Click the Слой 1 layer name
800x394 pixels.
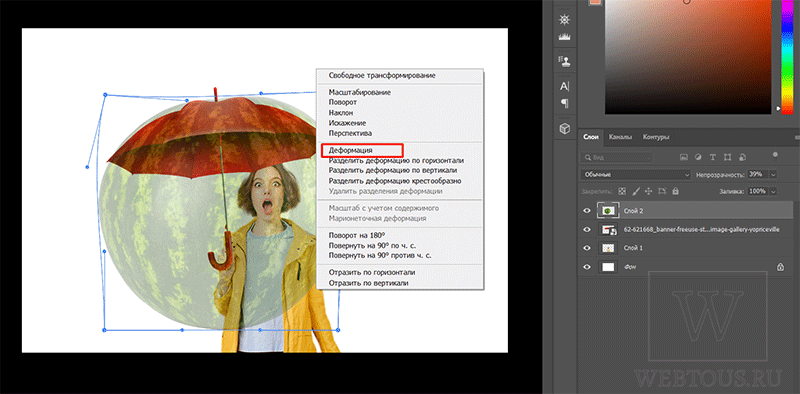click(634, 248)
